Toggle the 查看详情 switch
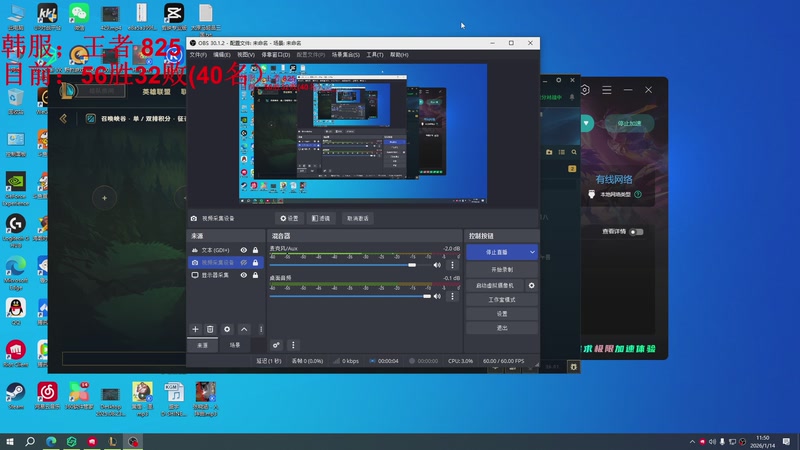This screenshot has width=800, height=450. coord(636,232)
